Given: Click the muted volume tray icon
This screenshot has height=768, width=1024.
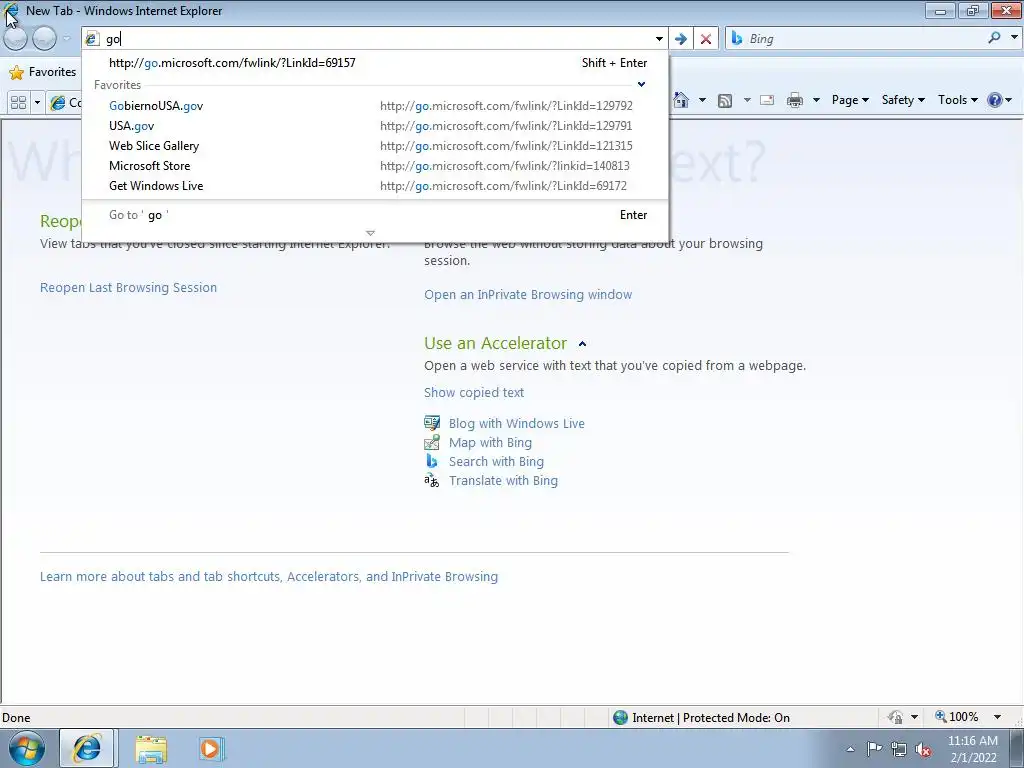Looking at the screenshot, I should (923, 749).
